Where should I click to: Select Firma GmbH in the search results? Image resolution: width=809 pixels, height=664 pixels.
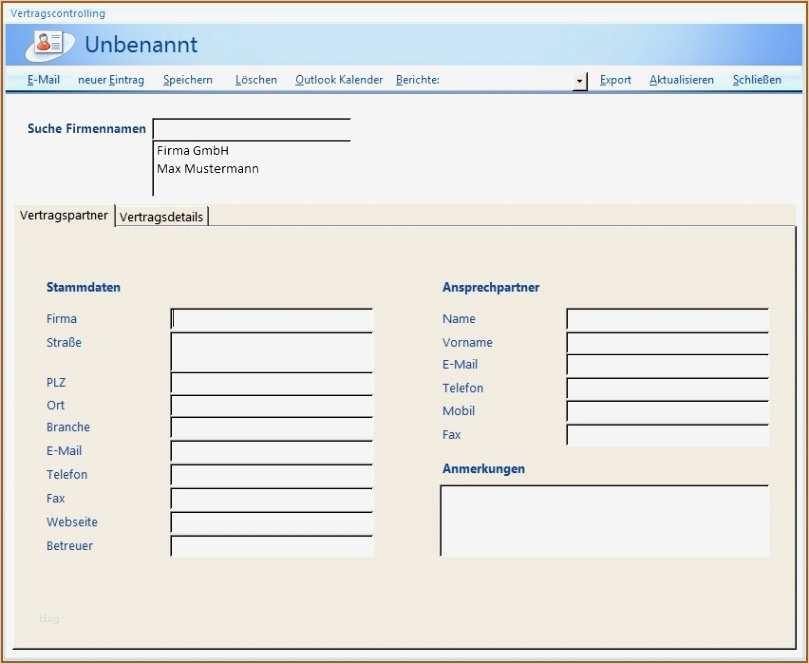coord(193,151)
